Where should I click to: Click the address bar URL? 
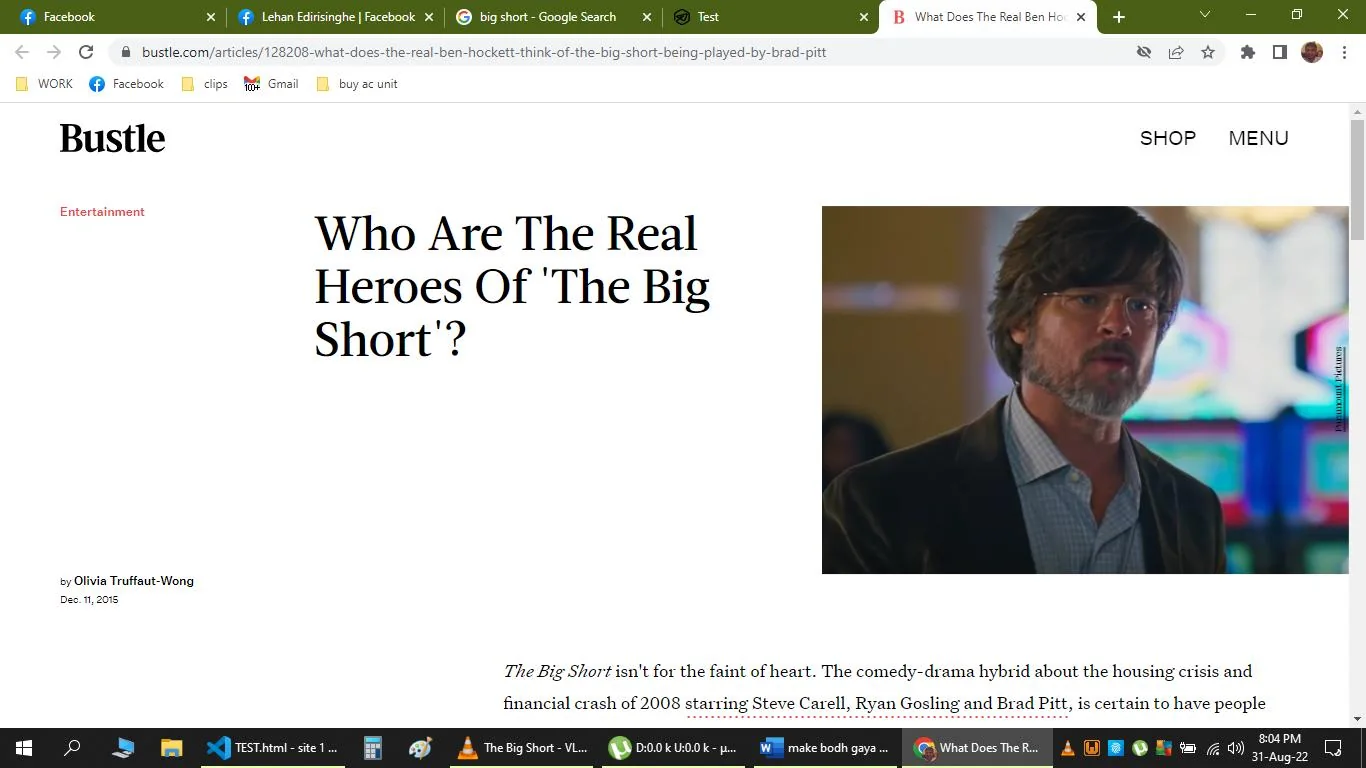click(484, 52)
